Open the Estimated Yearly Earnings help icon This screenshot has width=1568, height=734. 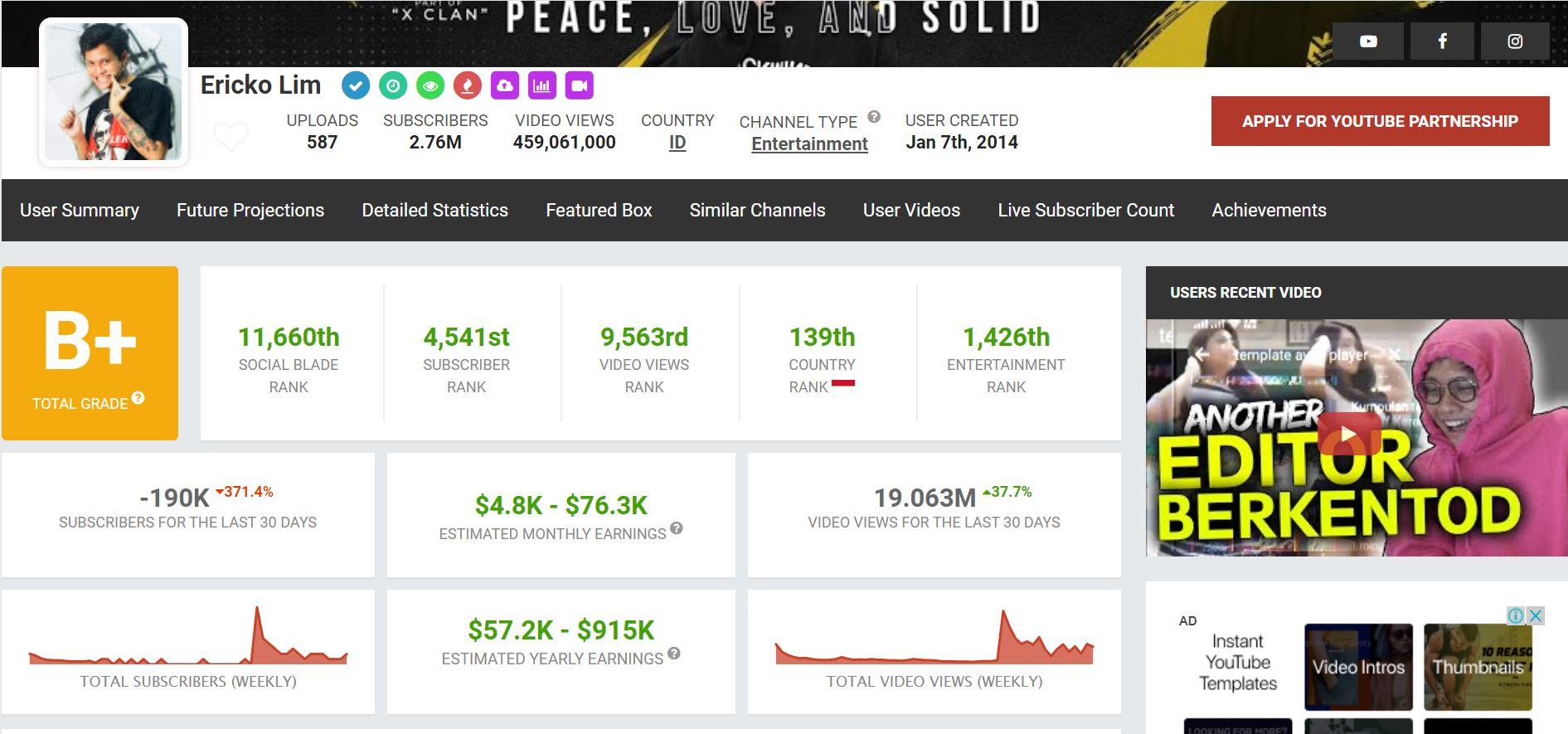coord(674,654)
